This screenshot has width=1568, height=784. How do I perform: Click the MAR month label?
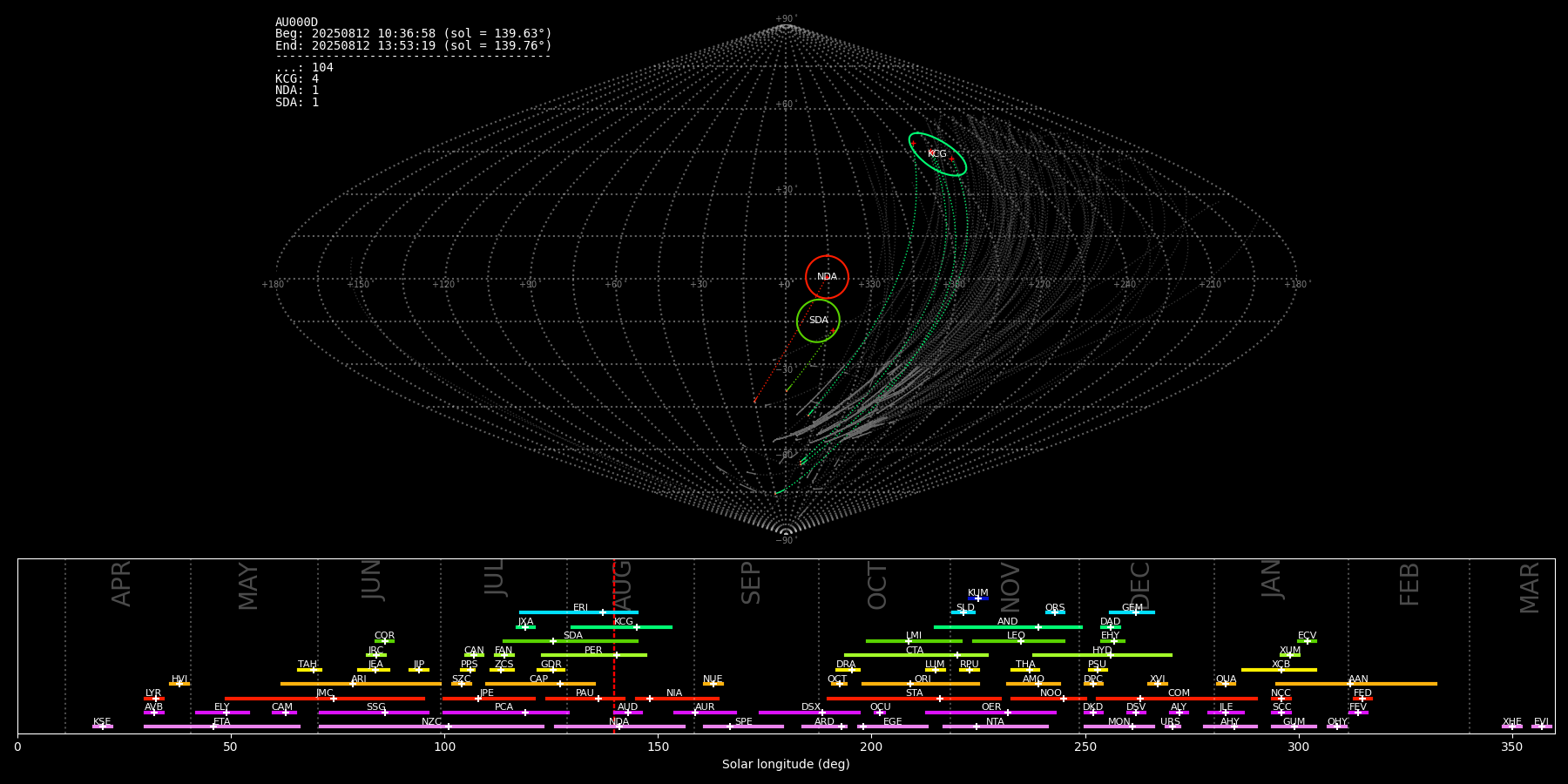click(x=1530, y=588)
